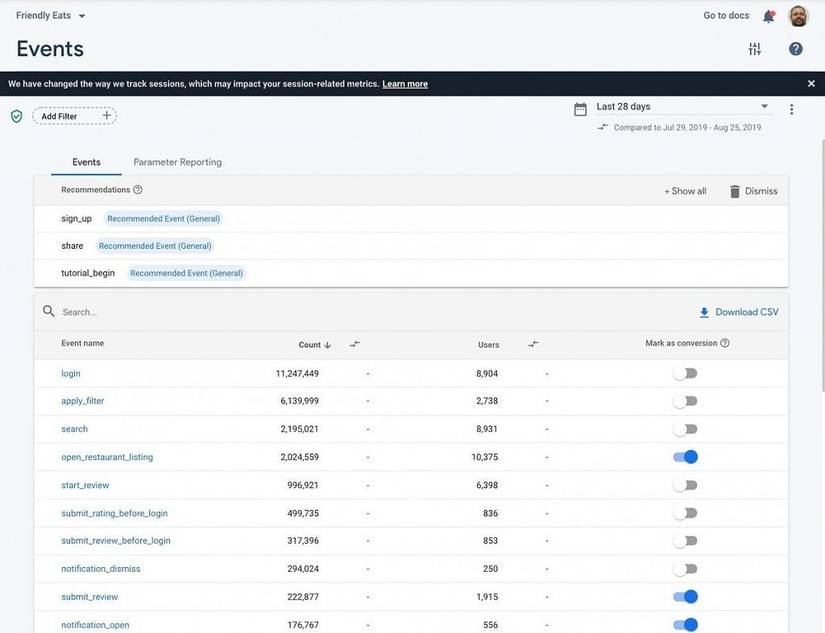Image resolution: width=825 pixels, height=633 pixels.
Task: Click the info icon next to Recommendations
Action: [x=136, y=189]
